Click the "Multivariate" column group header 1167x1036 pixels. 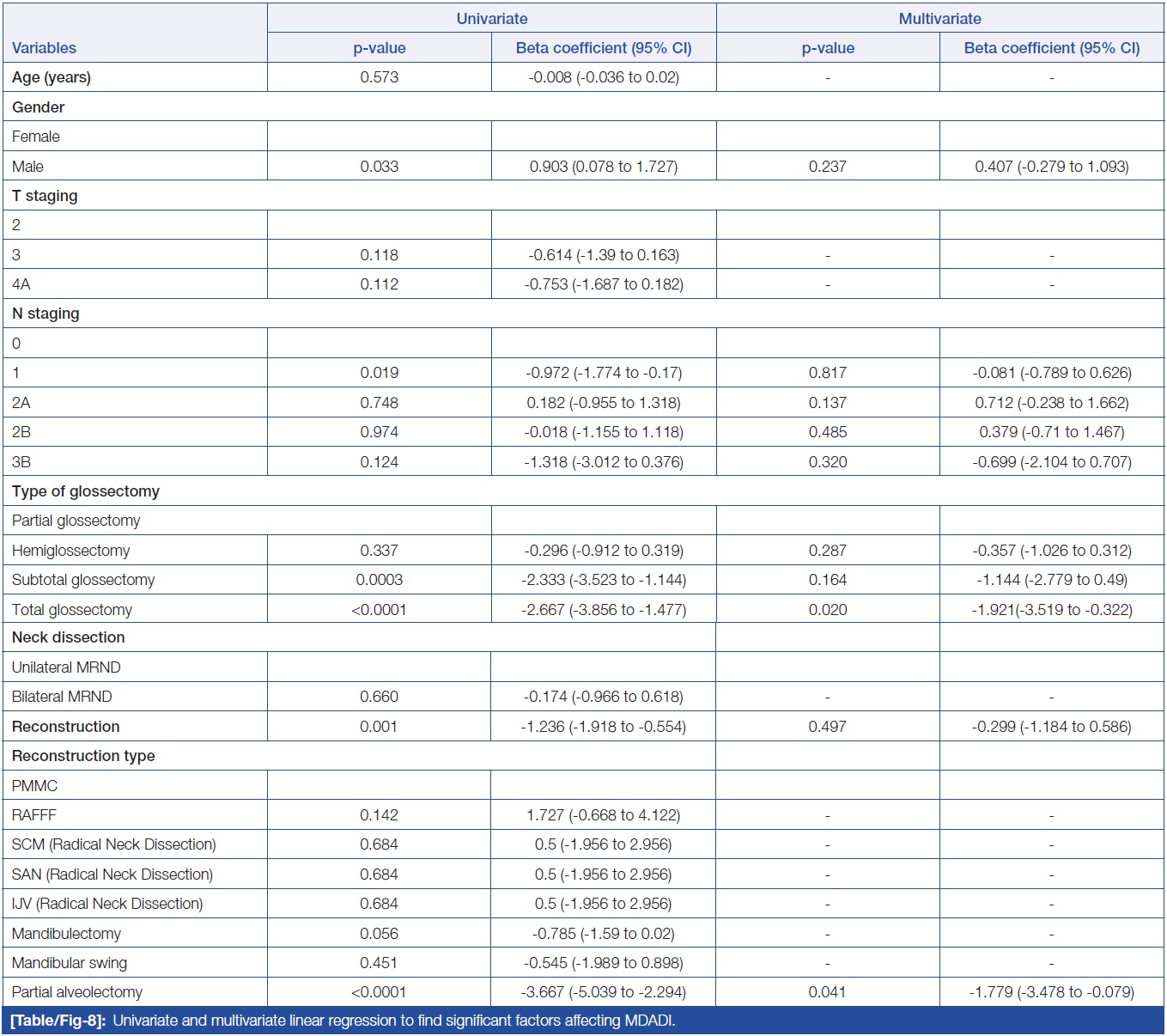tap(939, 19)
